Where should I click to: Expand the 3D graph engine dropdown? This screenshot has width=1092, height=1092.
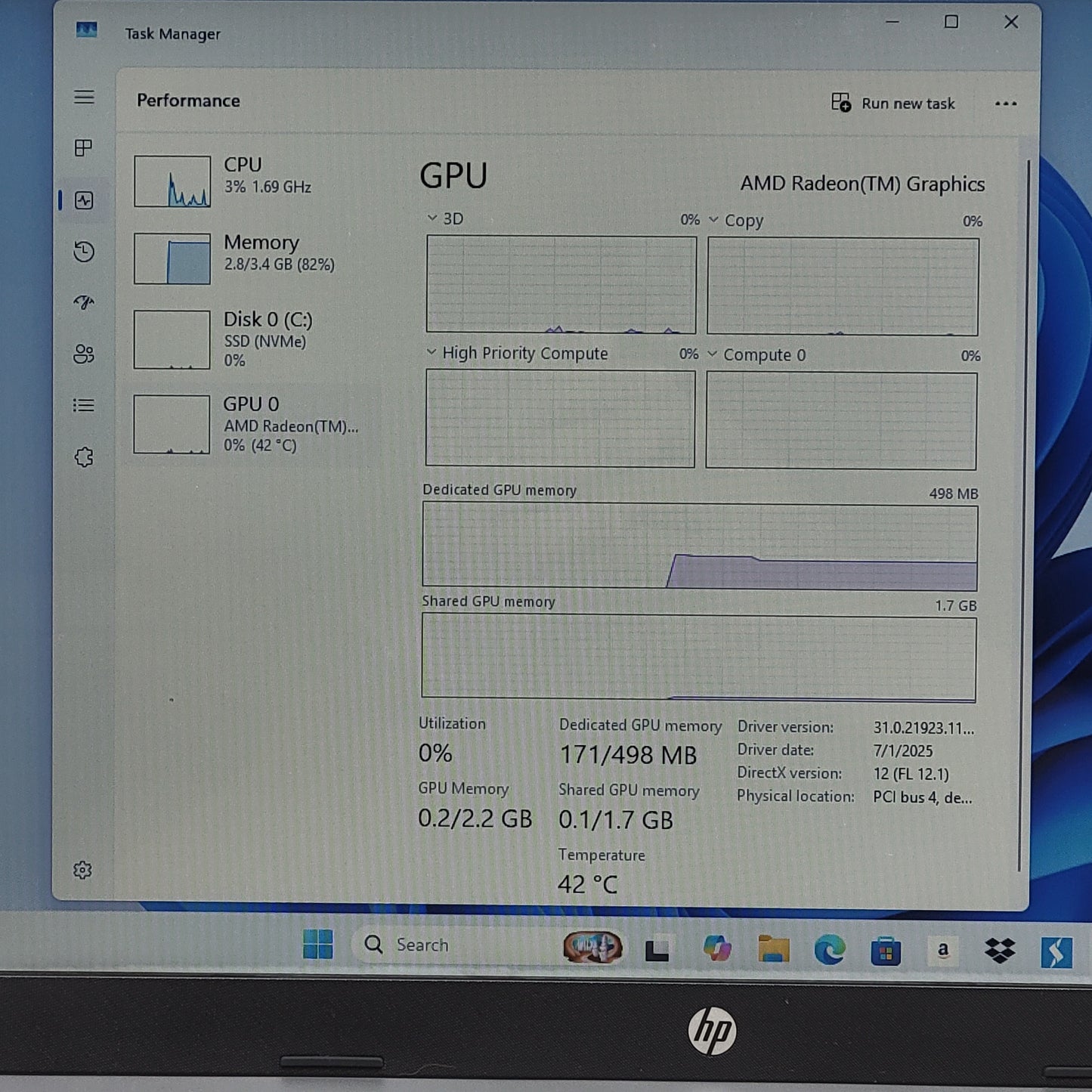432,218
